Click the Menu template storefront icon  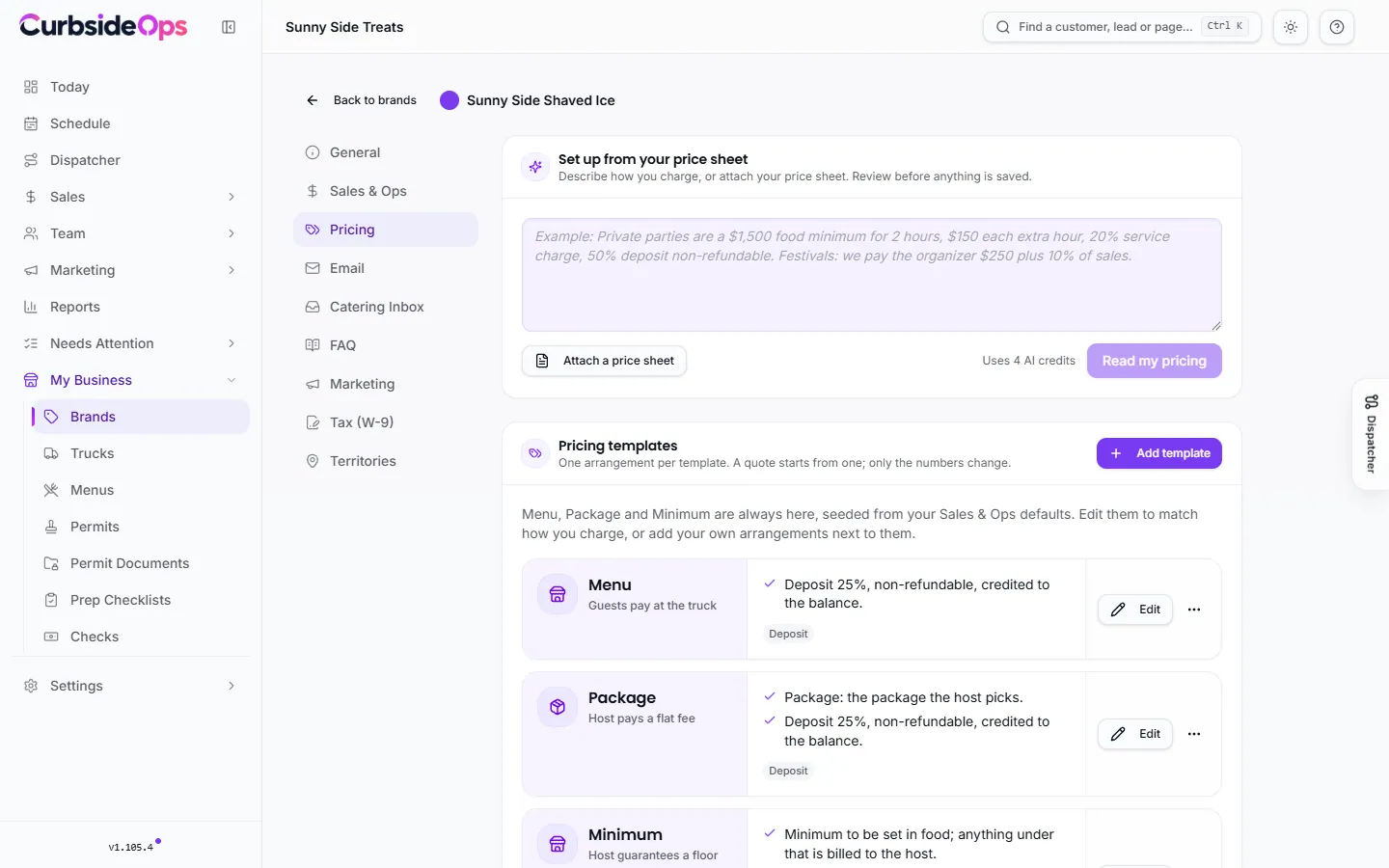pos(558,594)
